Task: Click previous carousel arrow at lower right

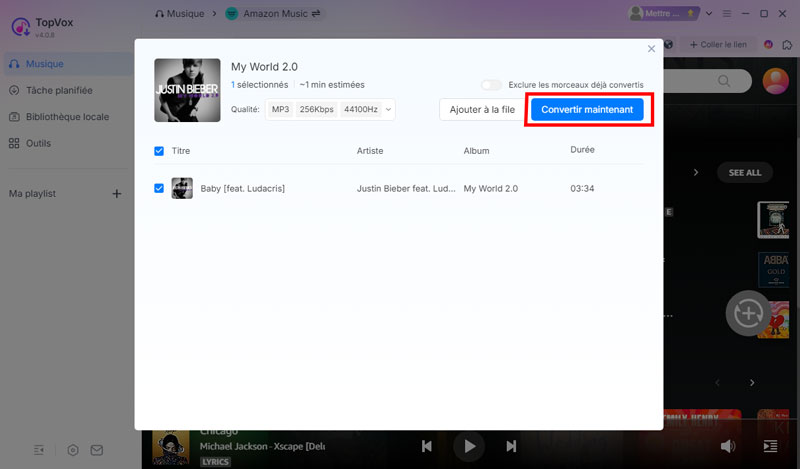Action: coord(717,383)
